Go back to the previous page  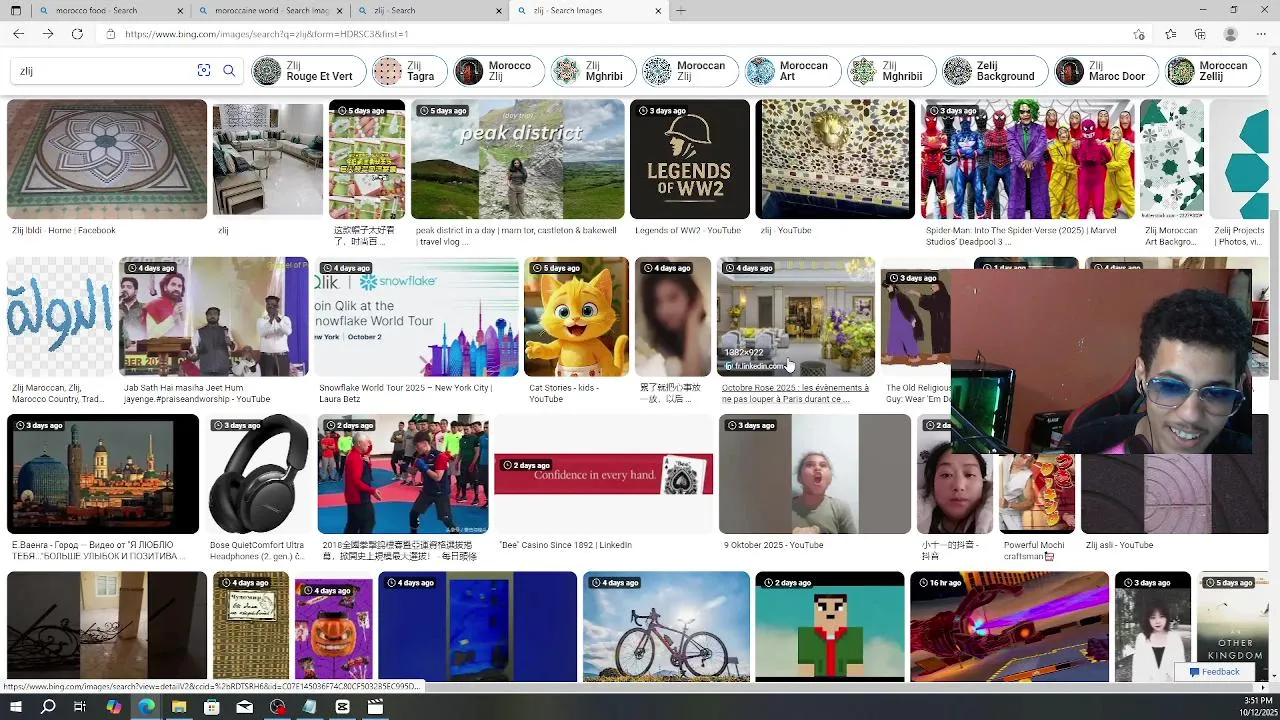coord(18,34)
